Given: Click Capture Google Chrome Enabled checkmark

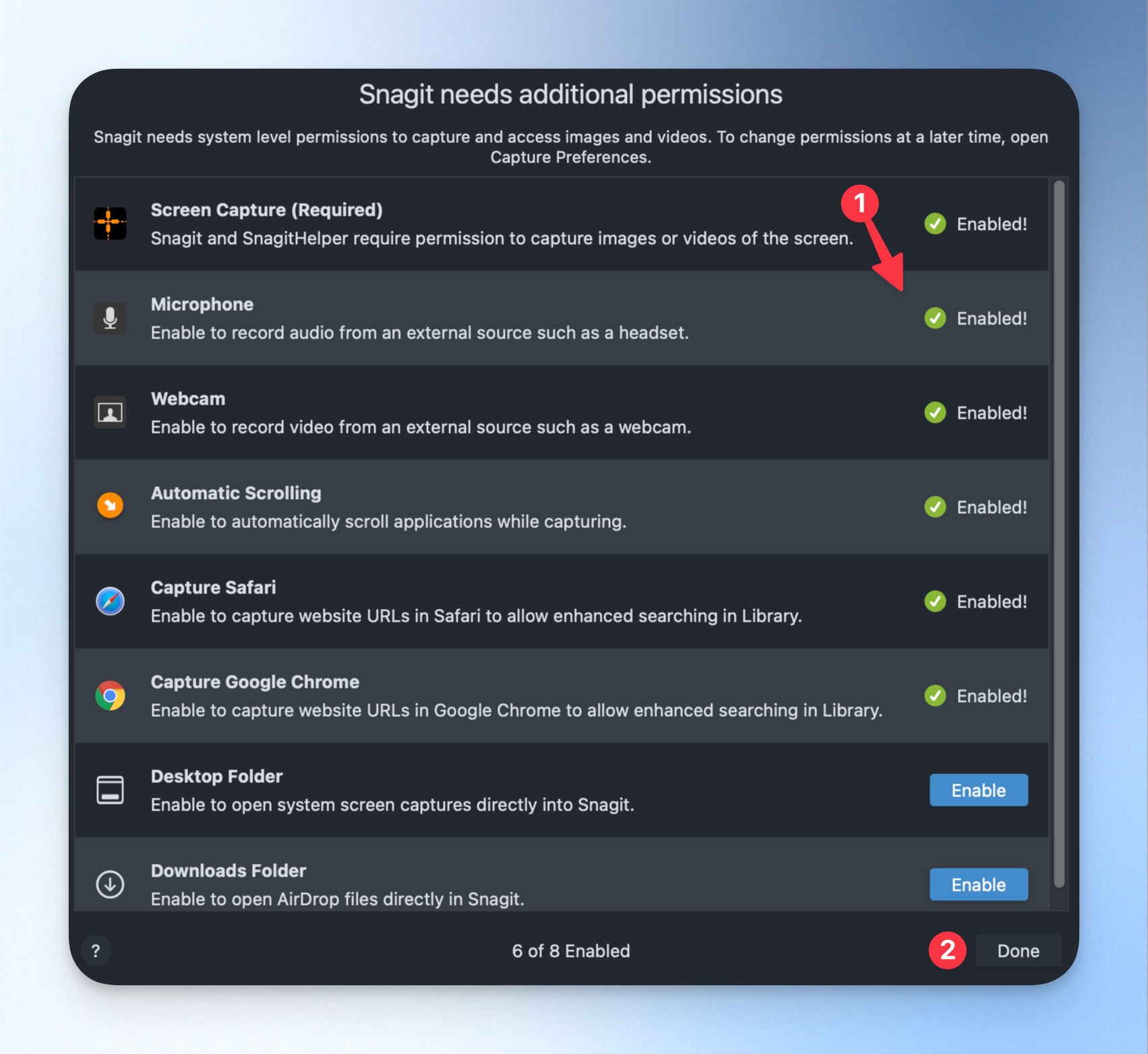Looking at the screenshot, I should (x=935, y=696).
